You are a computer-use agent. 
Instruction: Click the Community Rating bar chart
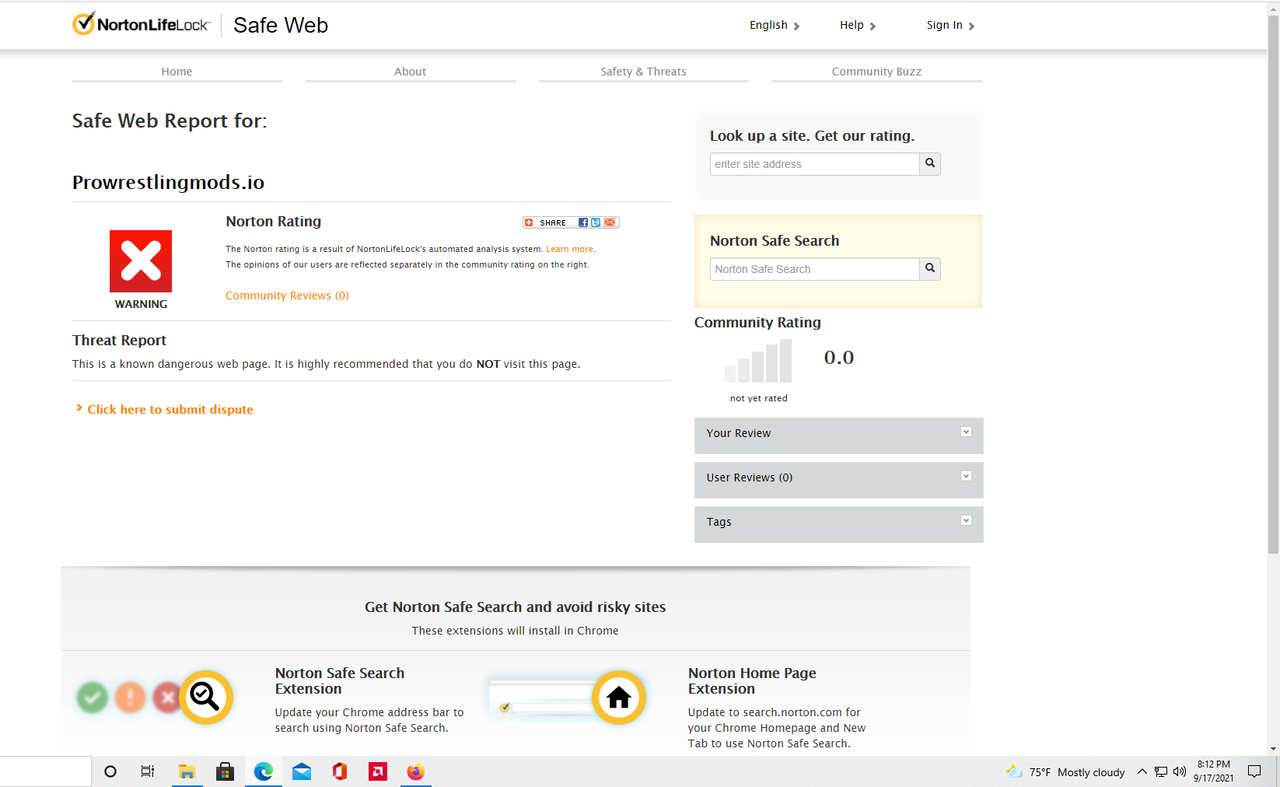(759, 361)
